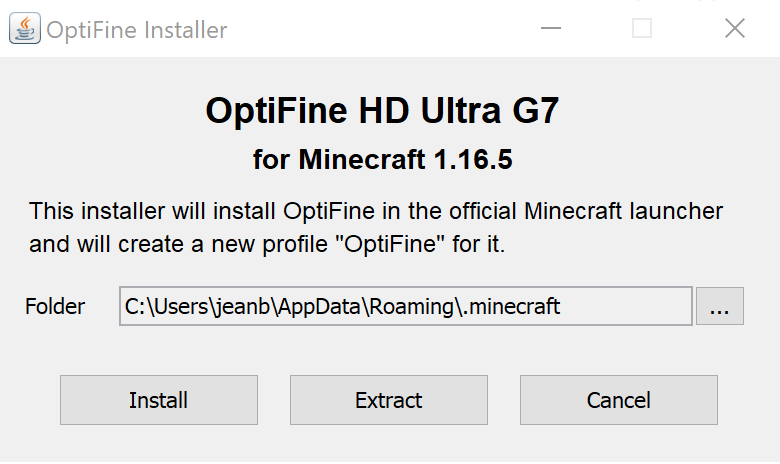Focus the Folder path text field
Image resolution: width=780 pixels, height=464 pixels.
(x=405, y=307)
